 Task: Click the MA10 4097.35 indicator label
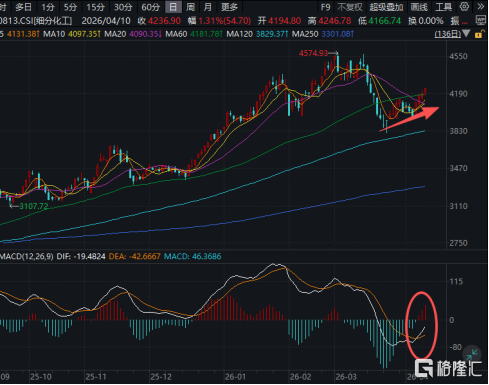pyautogui.click(x=71, y=34)
